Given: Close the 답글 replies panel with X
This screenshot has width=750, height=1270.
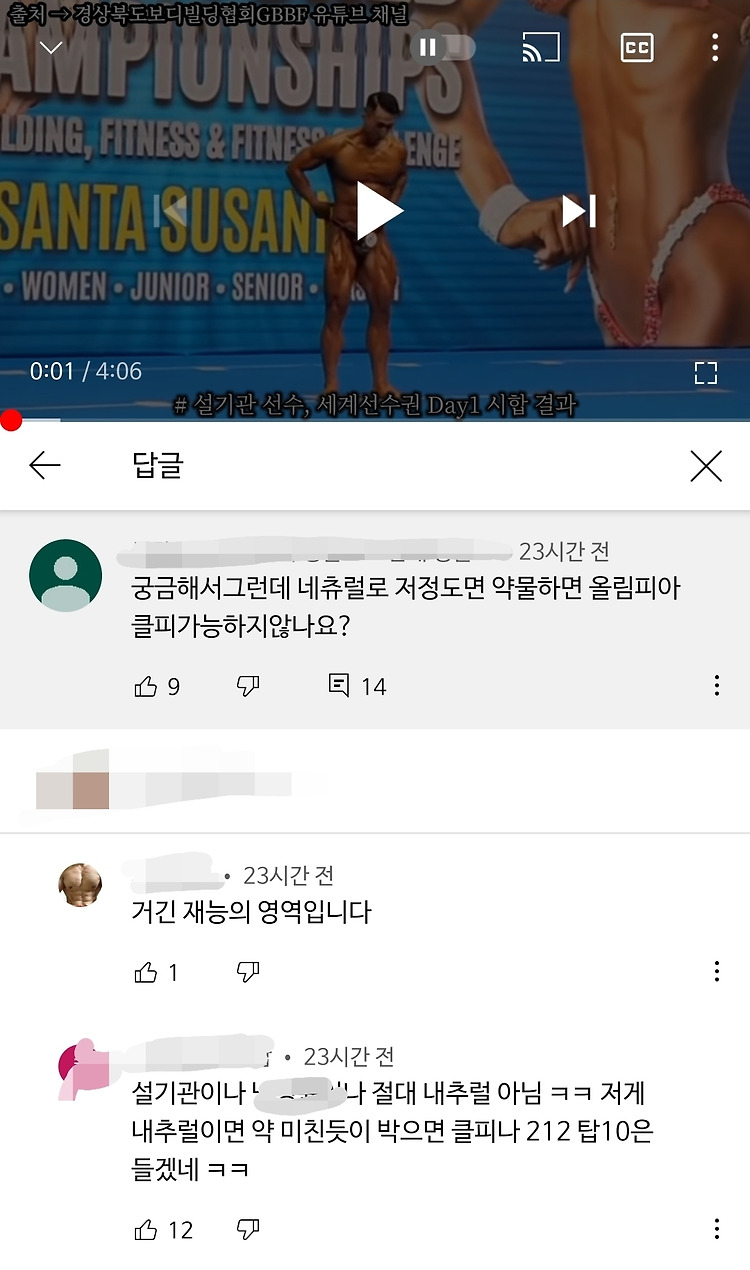Looking at the screenshot, I should coord(706,466).
